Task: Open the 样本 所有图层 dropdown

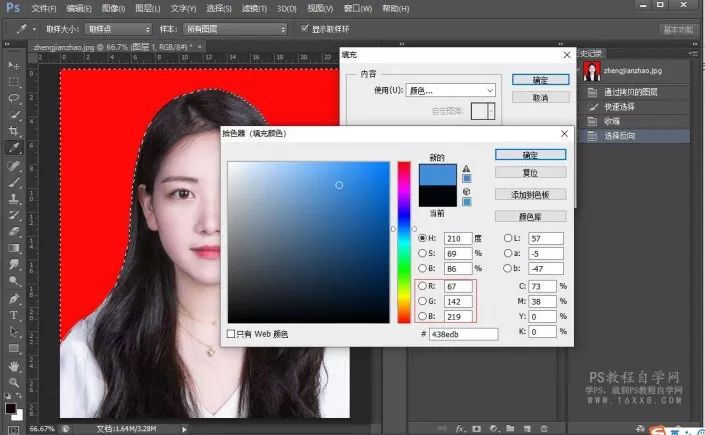Action: [x=235, y=29]
